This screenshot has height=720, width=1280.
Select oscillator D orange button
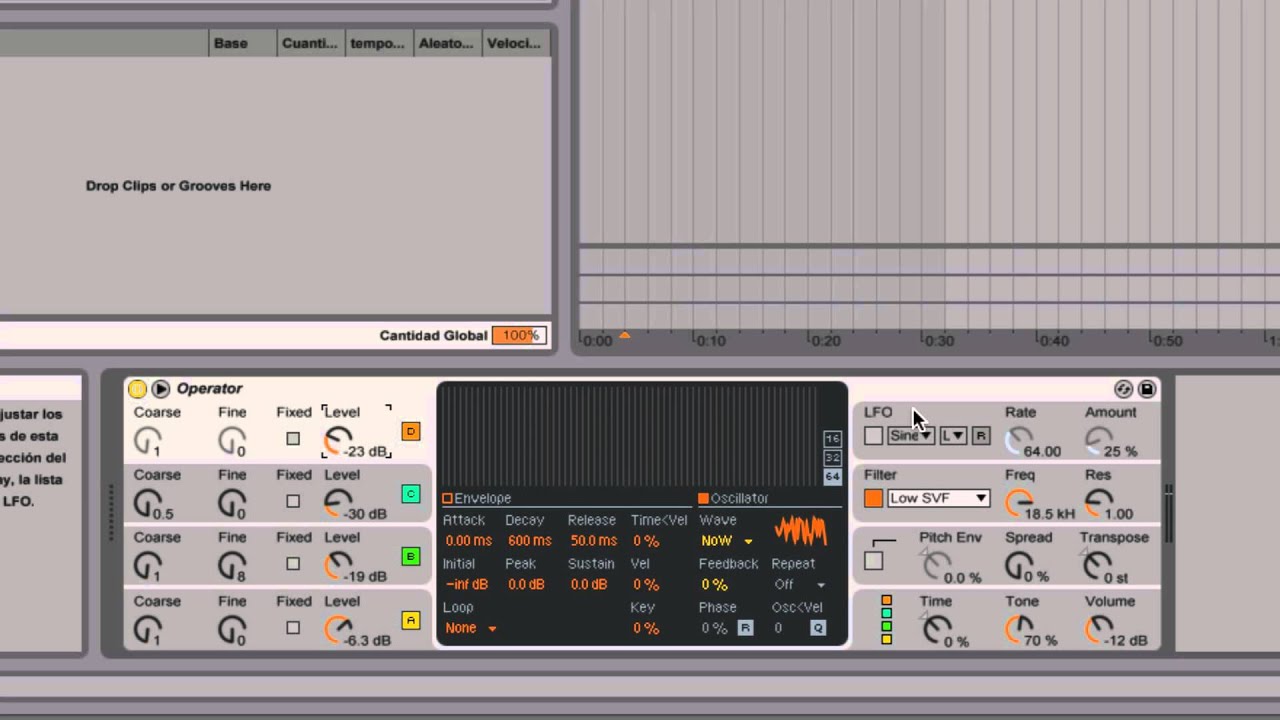(x=410, y=431)
